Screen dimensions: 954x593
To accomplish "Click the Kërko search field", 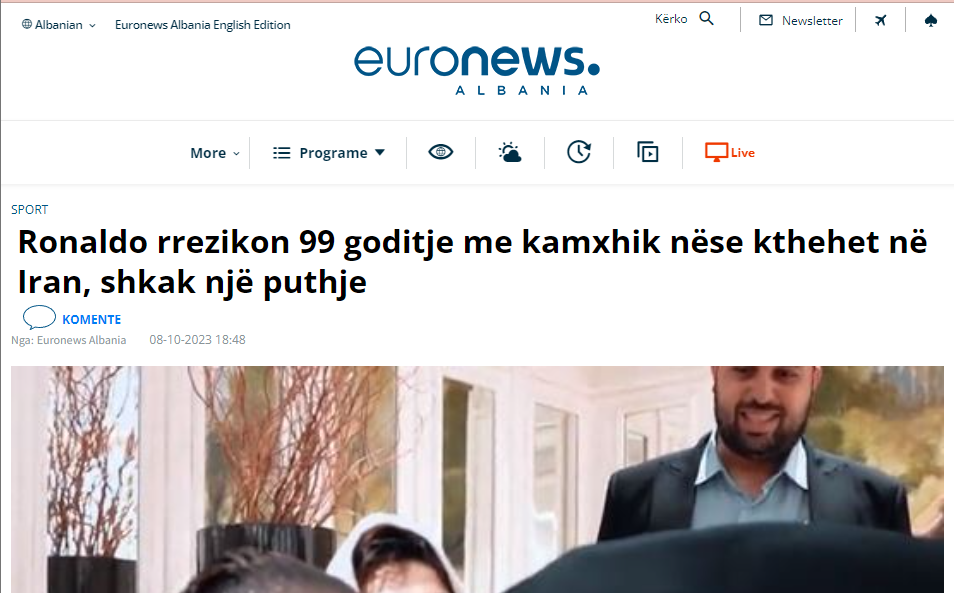I will click(671, 19).
